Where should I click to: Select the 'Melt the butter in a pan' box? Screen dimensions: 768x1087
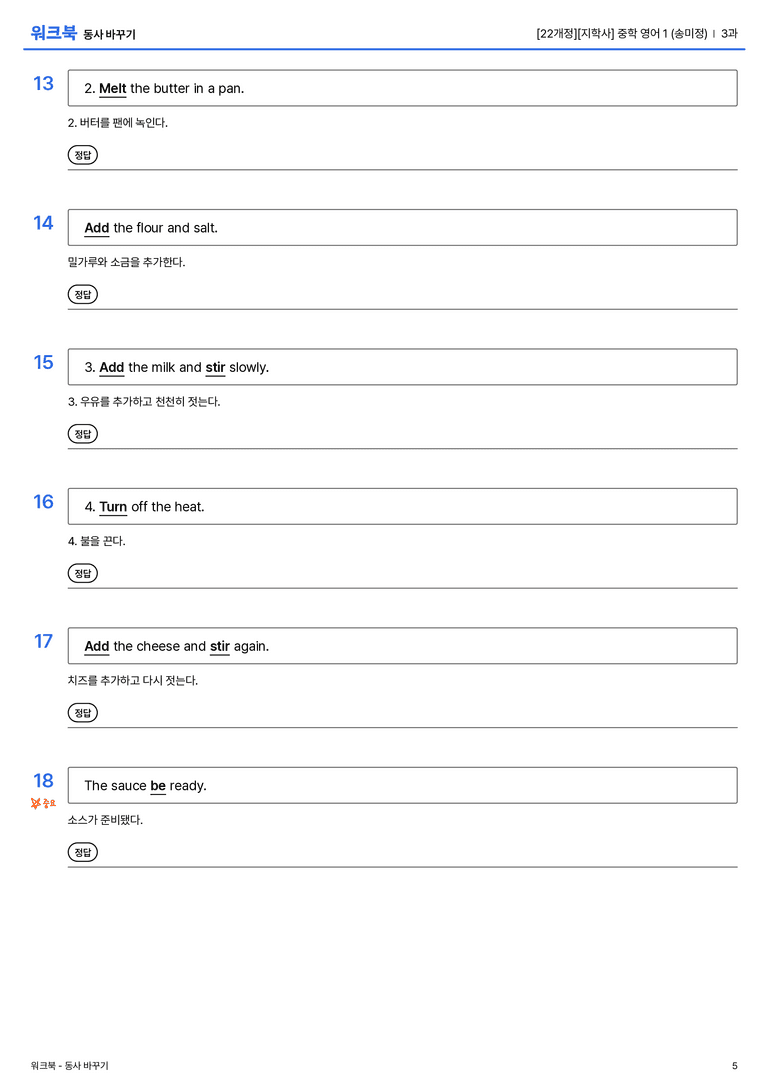[x=403, y=88]
